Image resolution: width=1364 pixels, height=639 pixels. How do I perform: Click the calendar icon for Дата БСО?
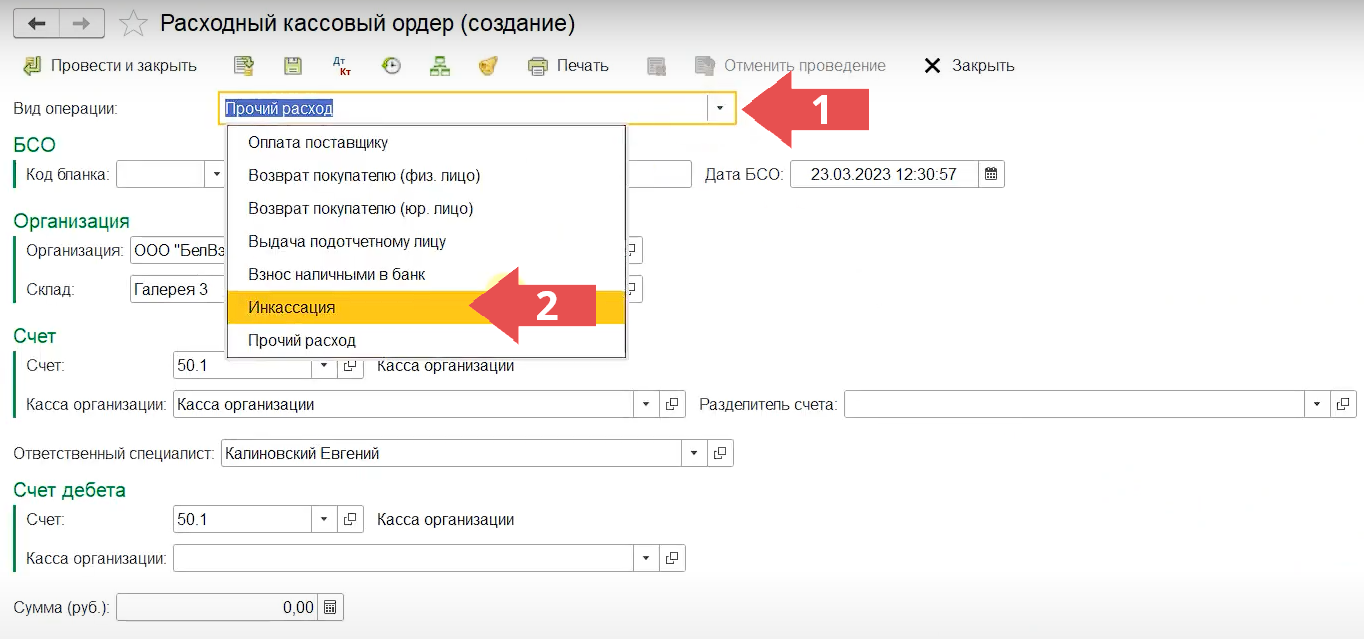[991, 174]
